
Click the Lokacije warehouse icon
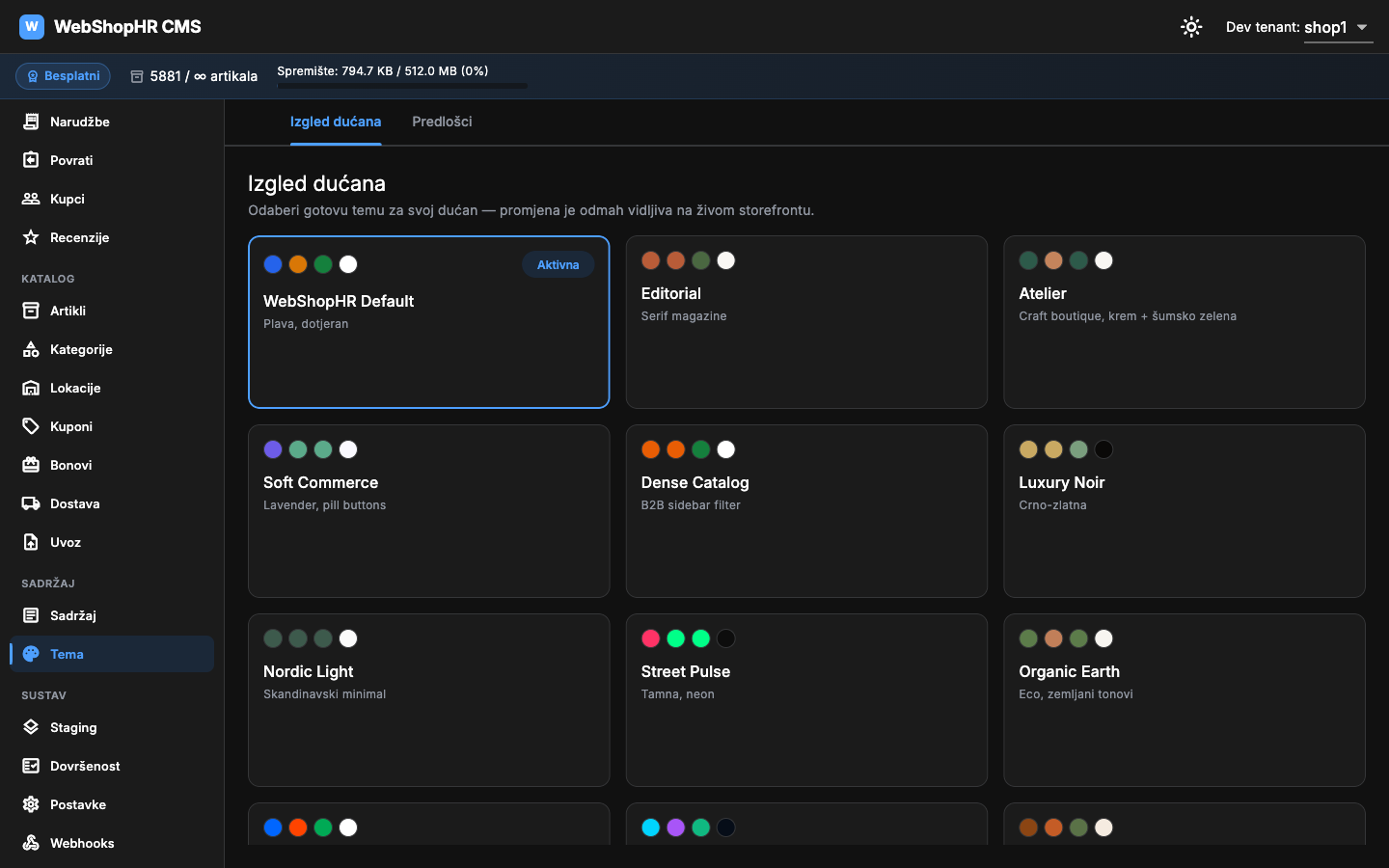click(x=31, y=388)
